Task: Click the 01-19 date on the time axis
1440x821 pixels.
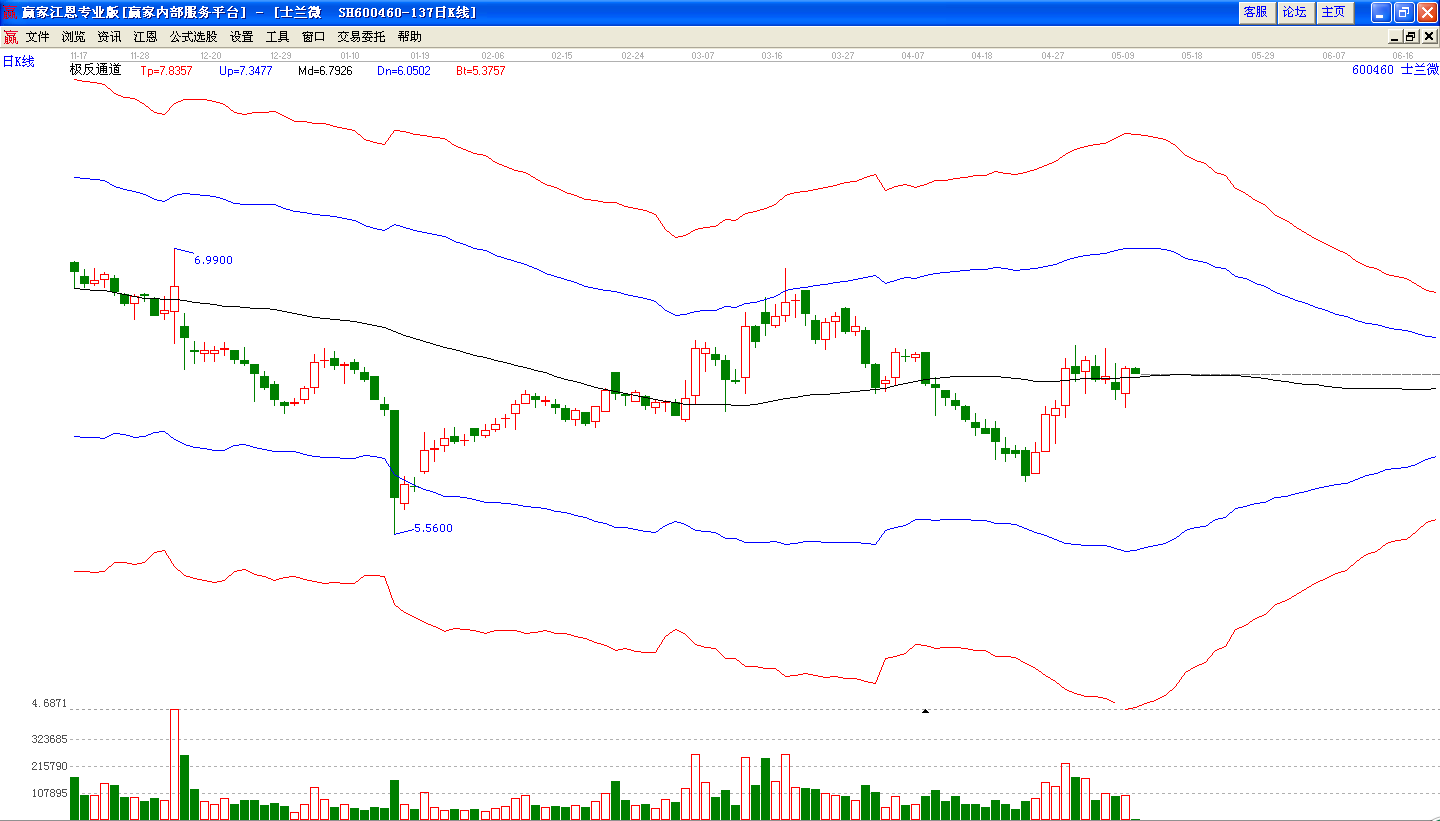Action: coord(420,56)
